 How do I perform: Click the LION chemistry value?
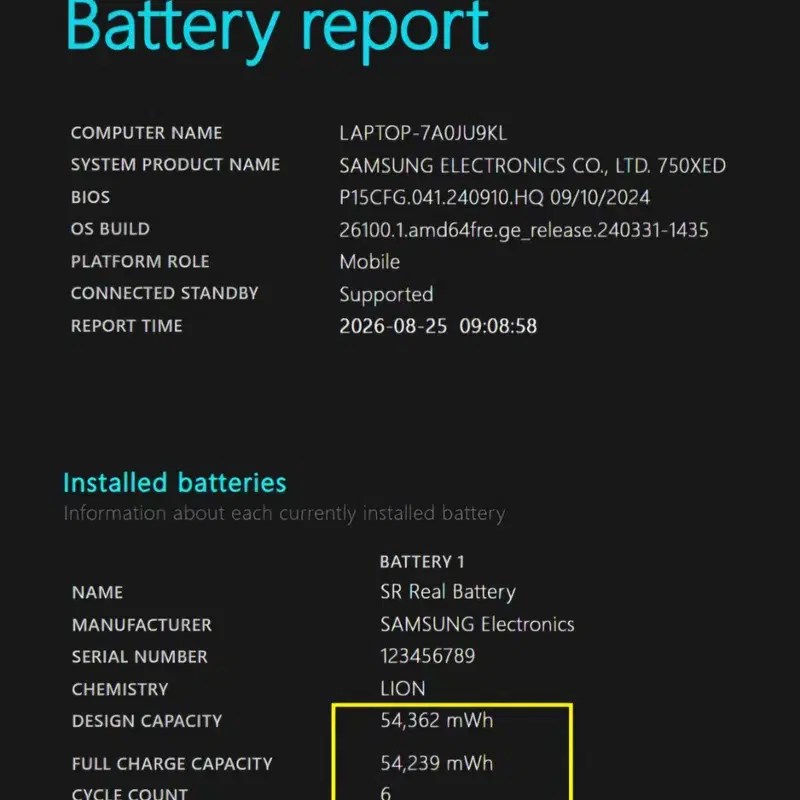(x=403, y=689)
